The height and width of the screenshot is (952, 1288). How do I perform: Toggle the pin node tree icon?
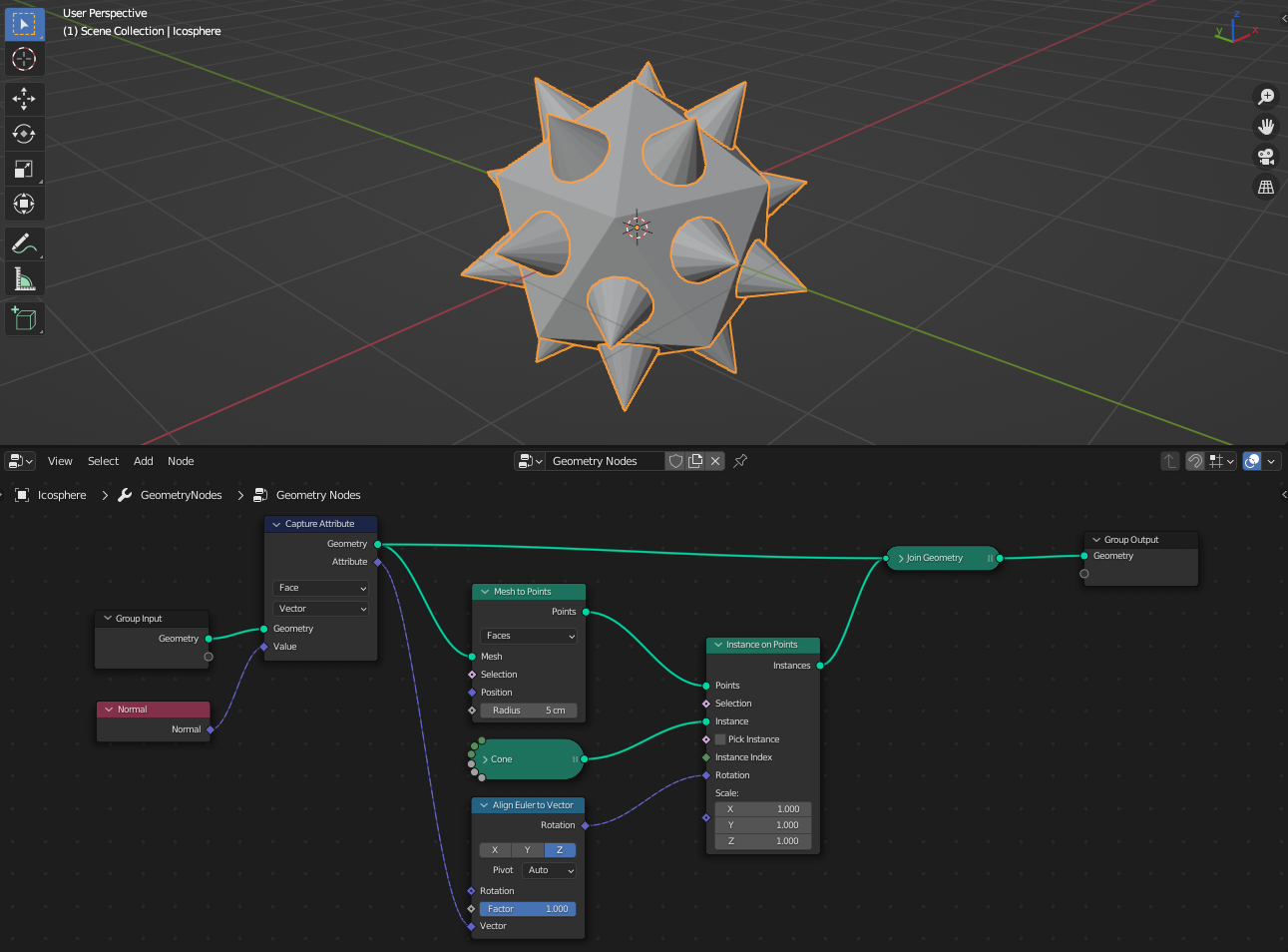[x=740, y=461]
